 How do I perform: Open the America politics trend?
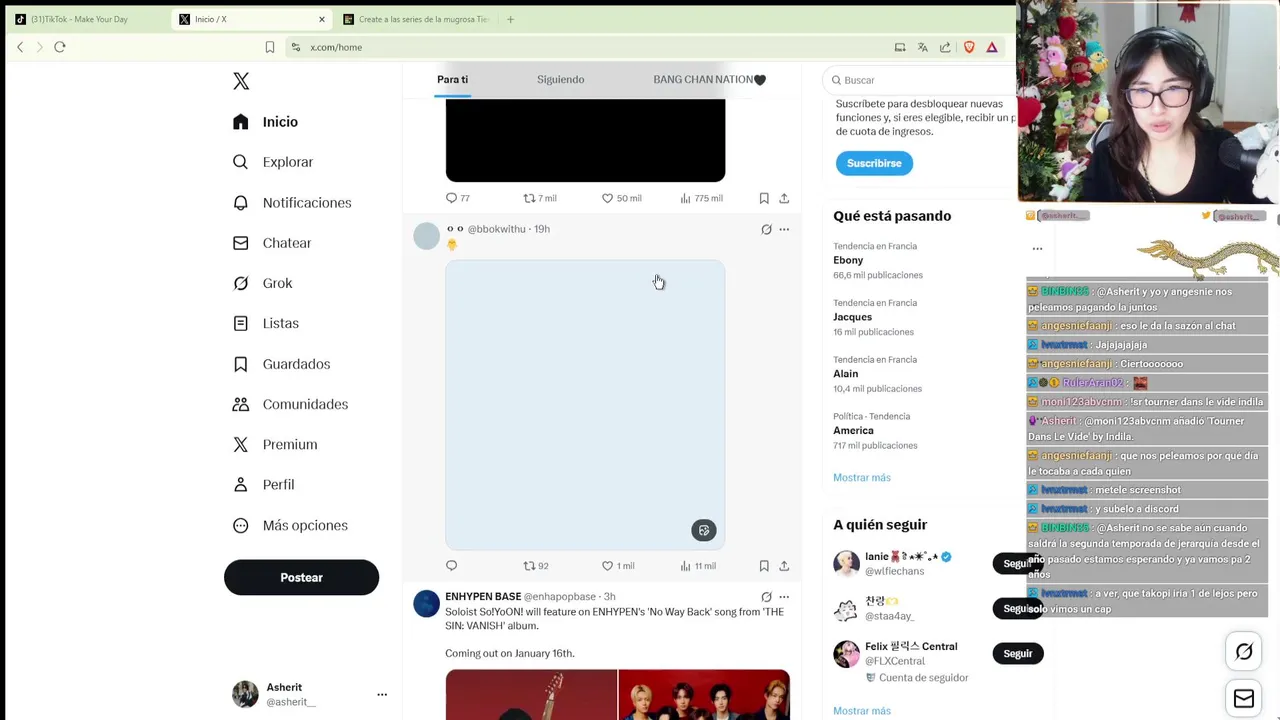tap(853, 431)
